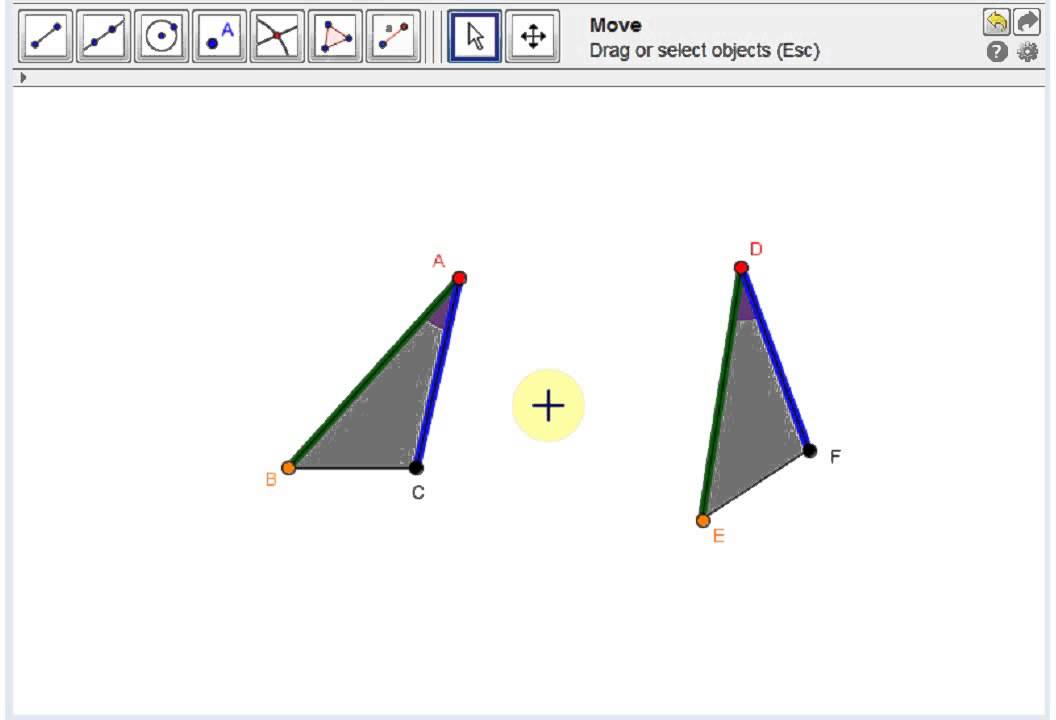Select the Intersect two objects tool
The height and width of the screenshot is (720, 1056).
click(x=277, y=36)
